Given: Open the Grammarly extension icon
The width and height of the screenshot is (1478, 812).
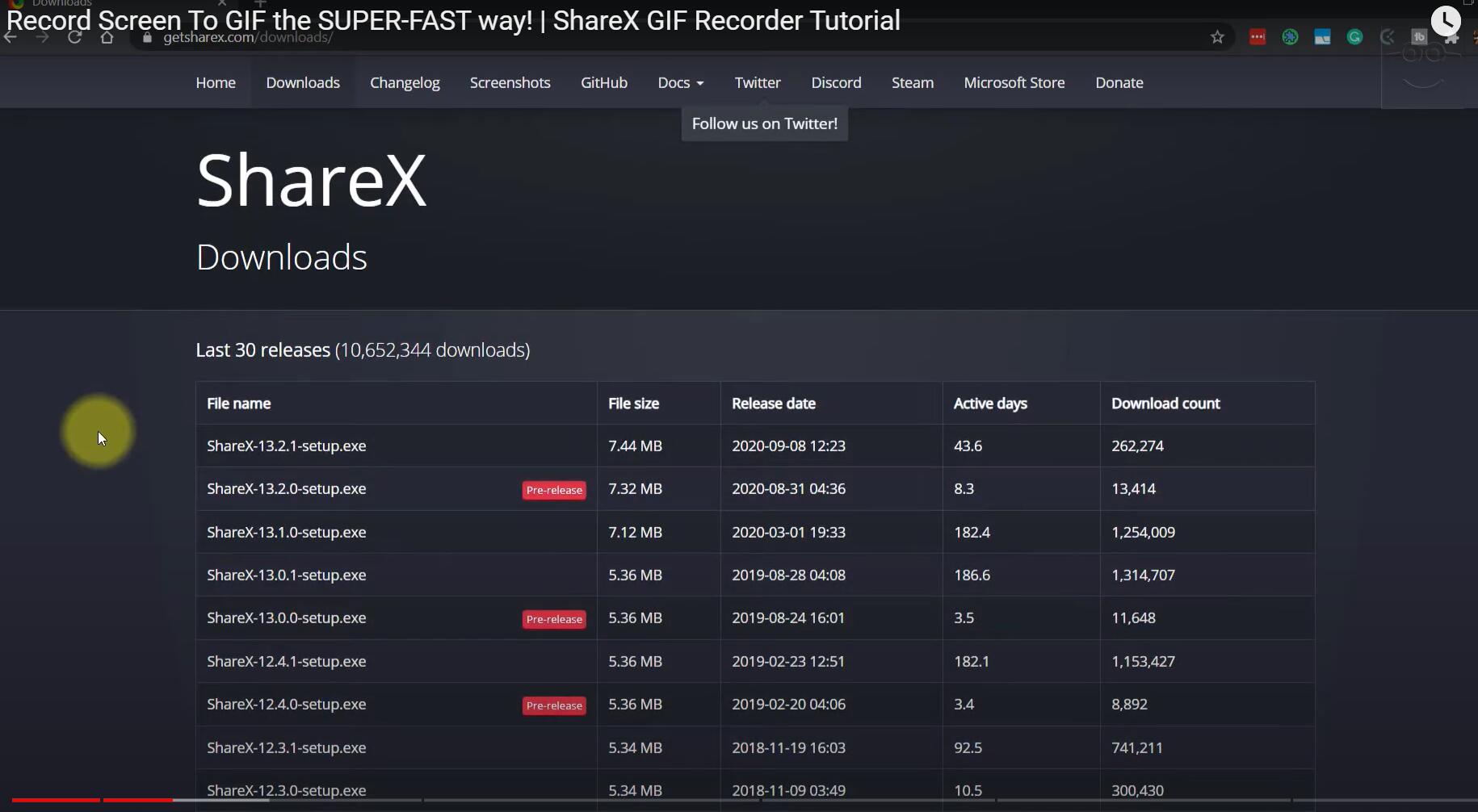Looking at the screenshot, I should (x=1354, y=37).
